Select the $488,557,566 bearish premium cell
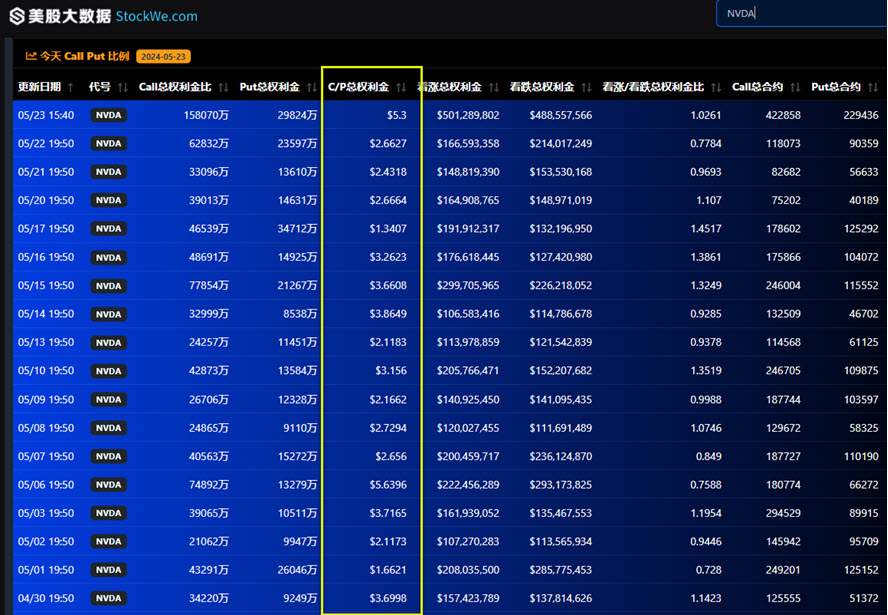The width and height of the screenshot is (888, 615). pos(561,116)
